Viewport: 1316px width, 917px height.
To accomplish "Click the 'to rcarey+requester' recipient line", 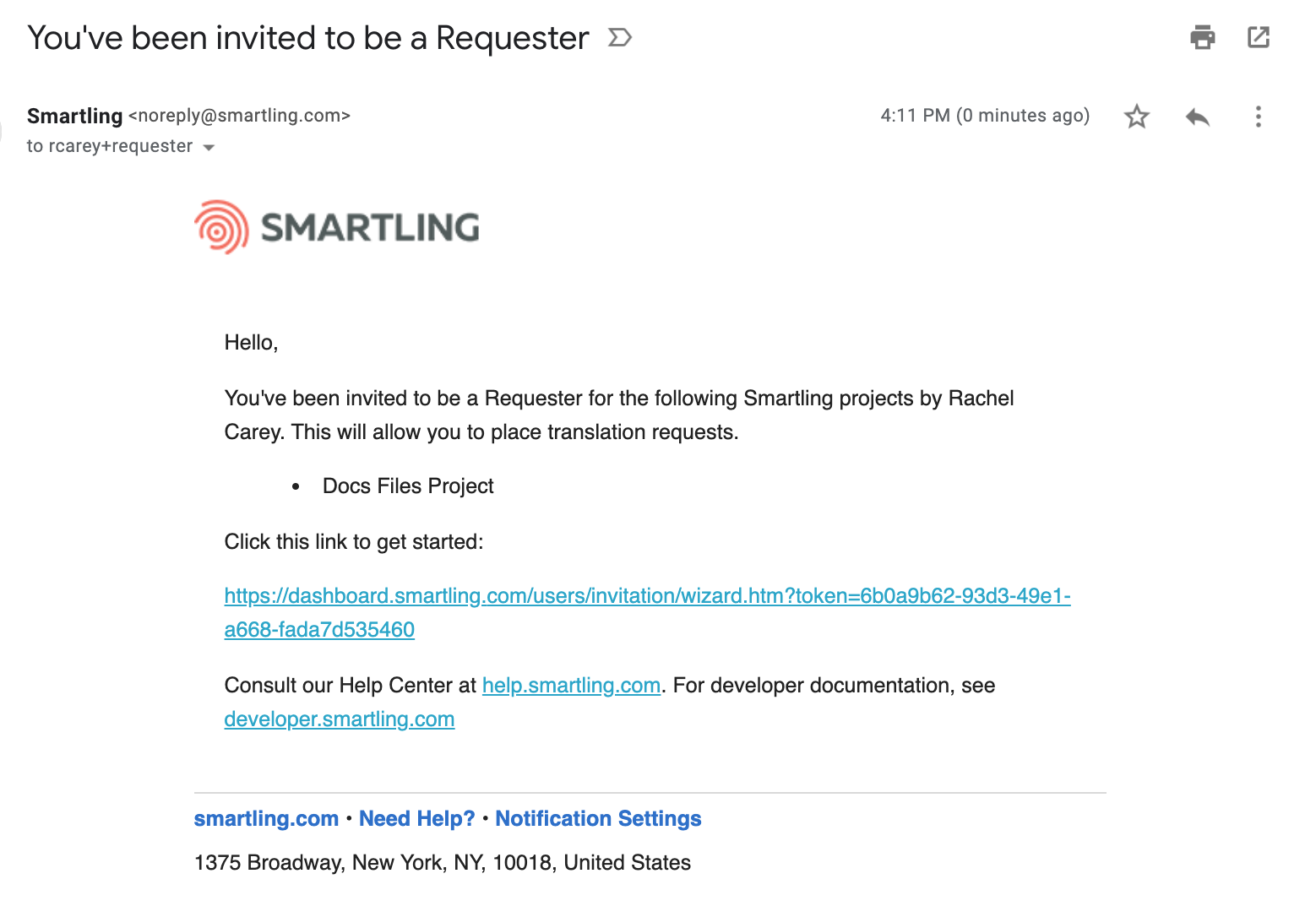I will coord(110,146).
